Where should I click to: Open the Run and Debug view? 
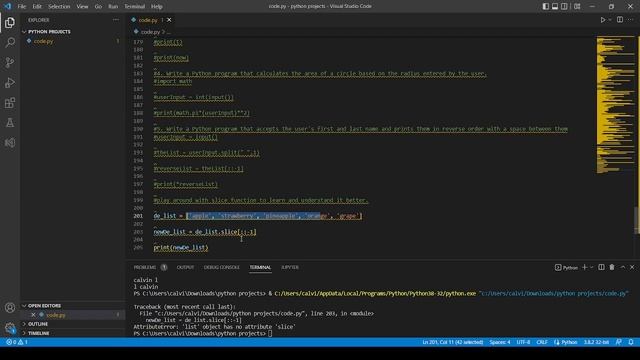[x=10, y=82]
